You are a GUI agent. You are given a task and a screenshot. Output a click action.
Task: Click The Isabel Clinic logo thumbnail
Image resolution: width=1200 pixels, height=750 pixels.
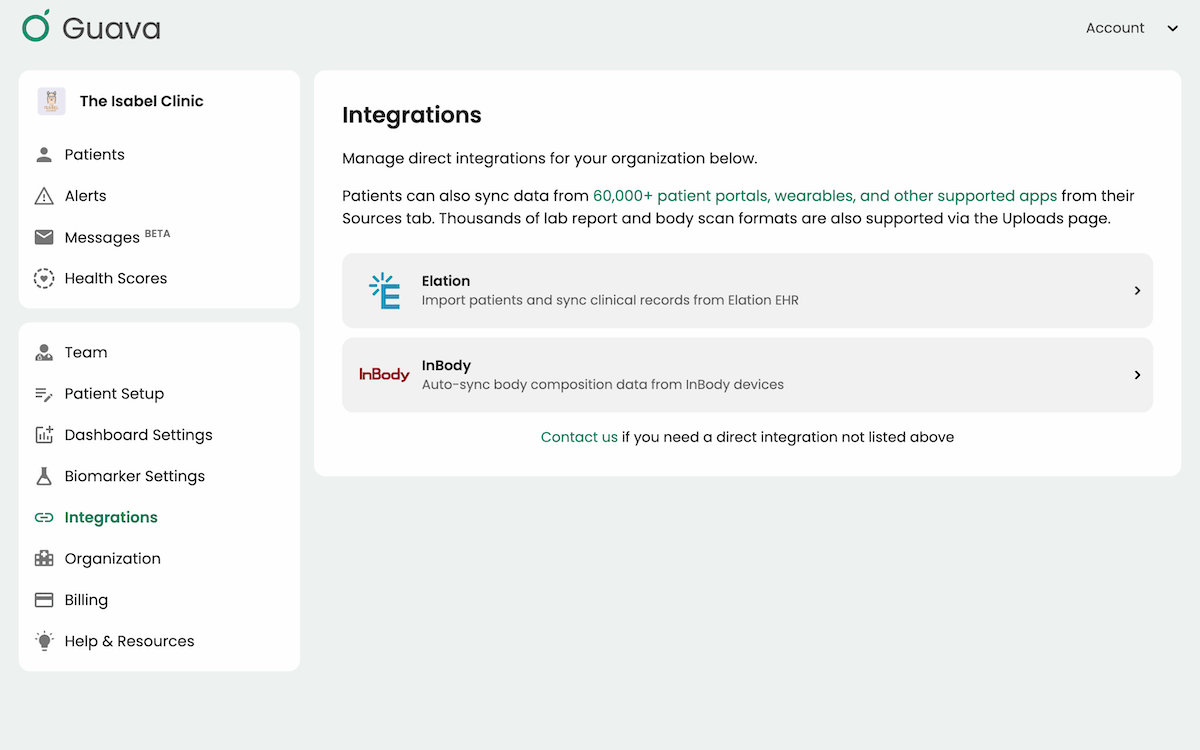coord(51,101)
